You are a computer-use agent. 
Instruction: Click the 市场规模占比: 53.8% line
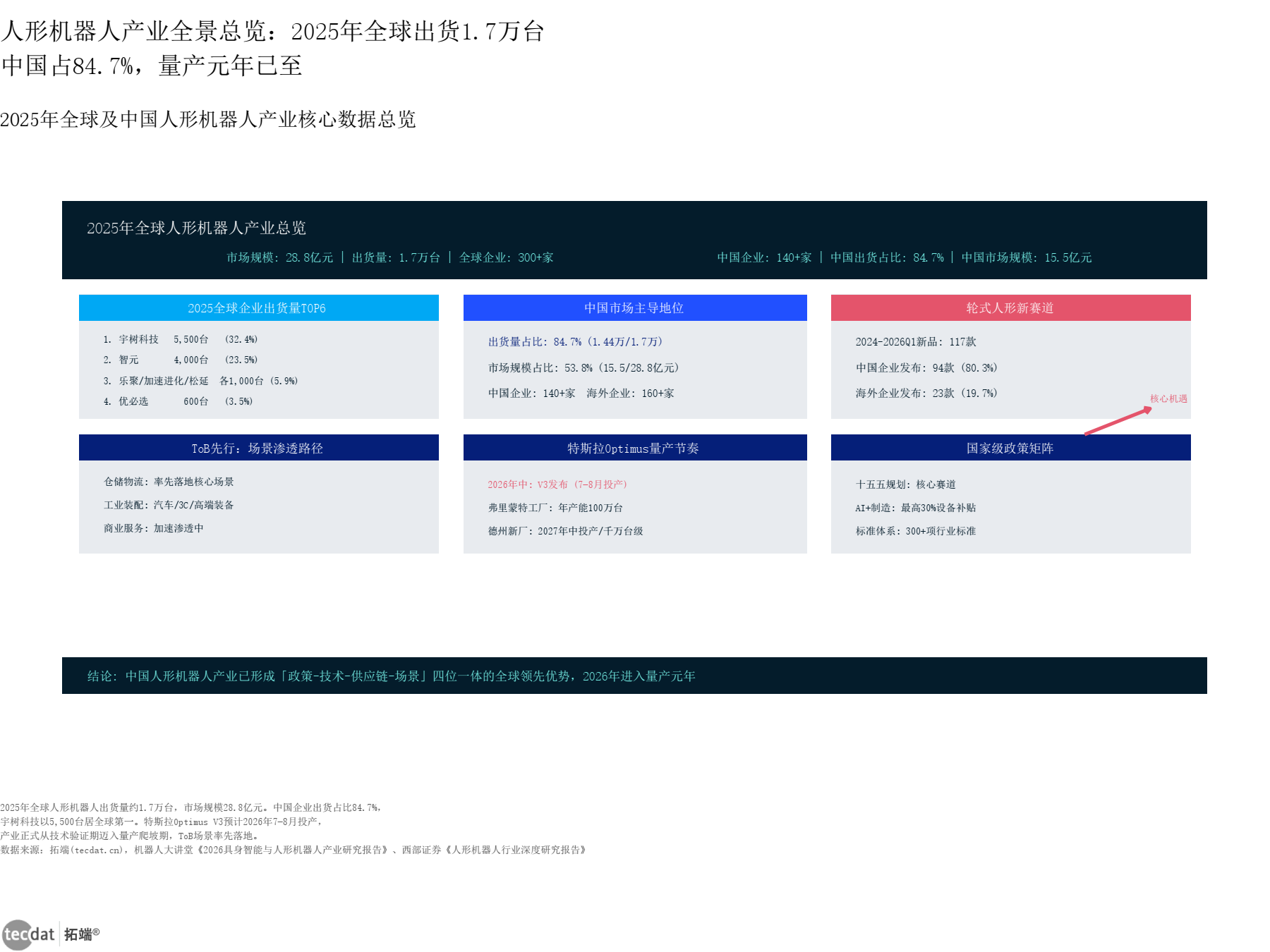(x=584, y=367)
